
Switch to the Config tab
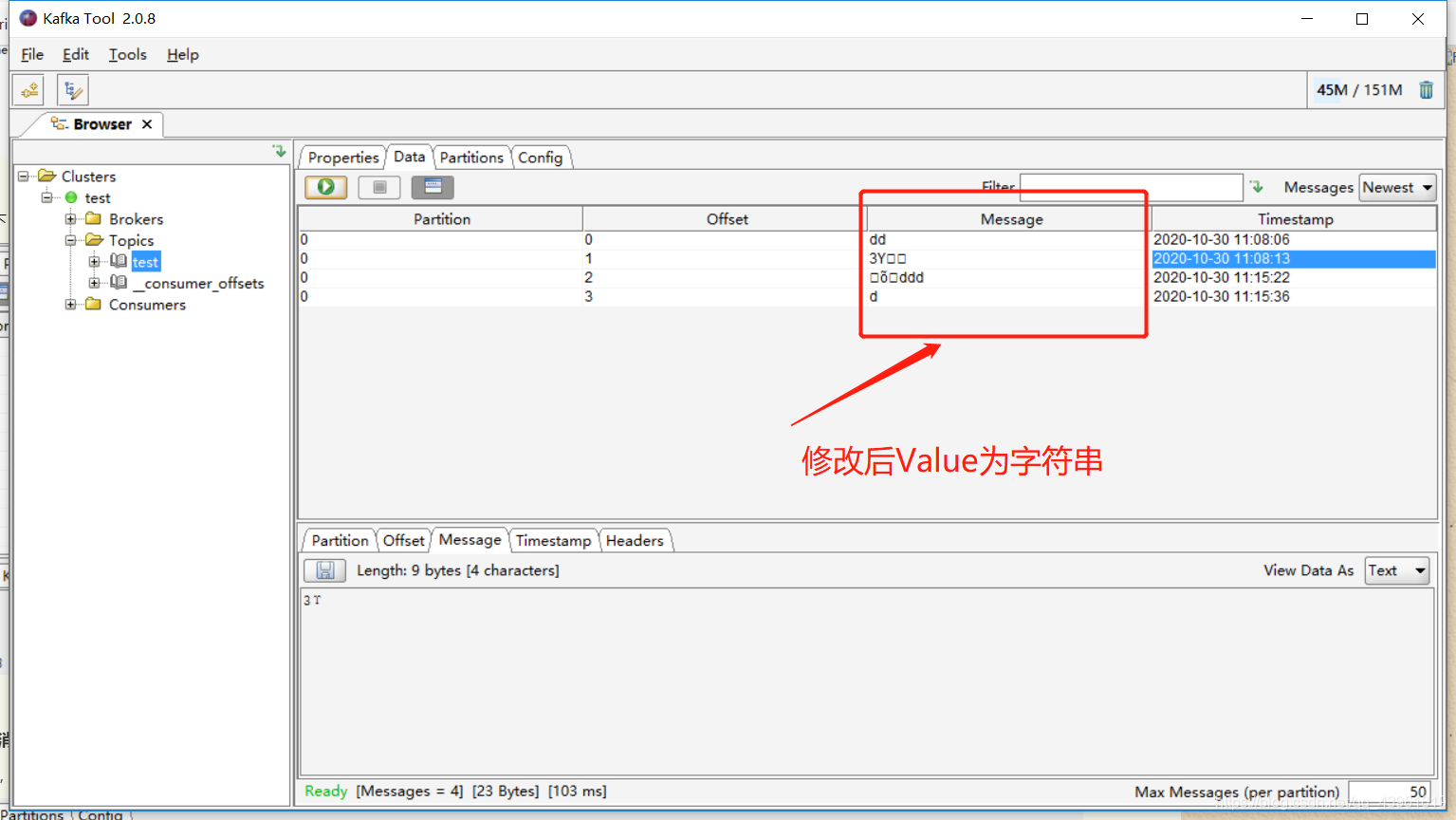point(541,158)
